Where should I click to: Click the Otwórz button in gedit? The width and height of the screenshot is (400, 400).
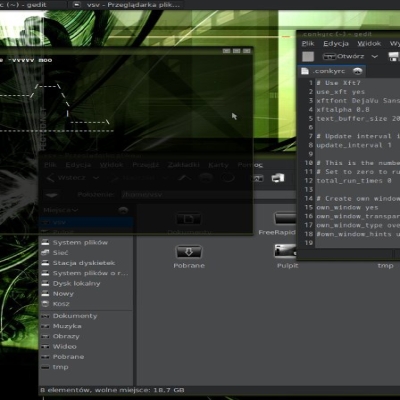pyautogui.click(x=344, y=56)
